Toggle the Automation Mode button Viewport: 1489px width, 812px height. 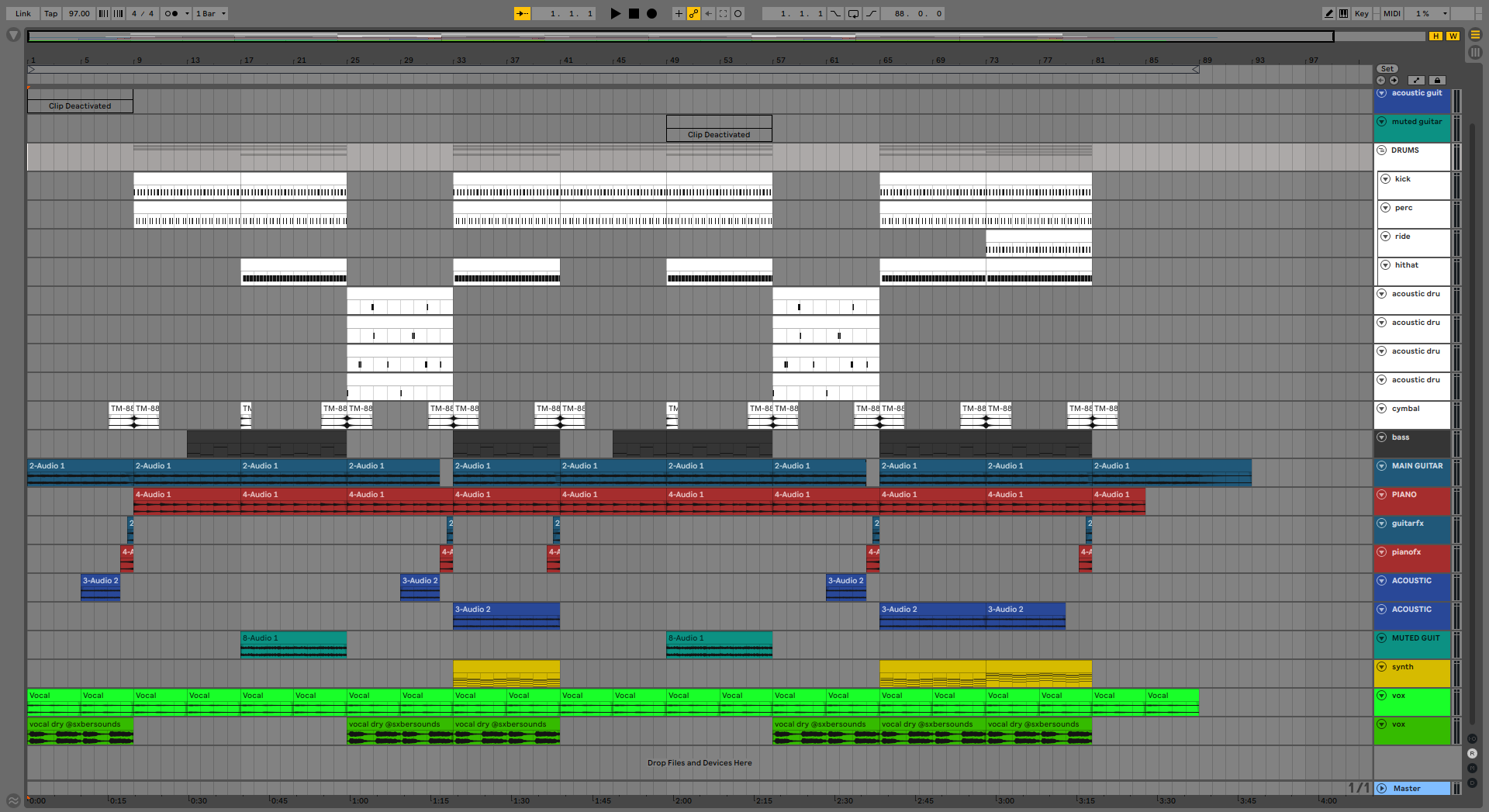(x=1416, y=81)
